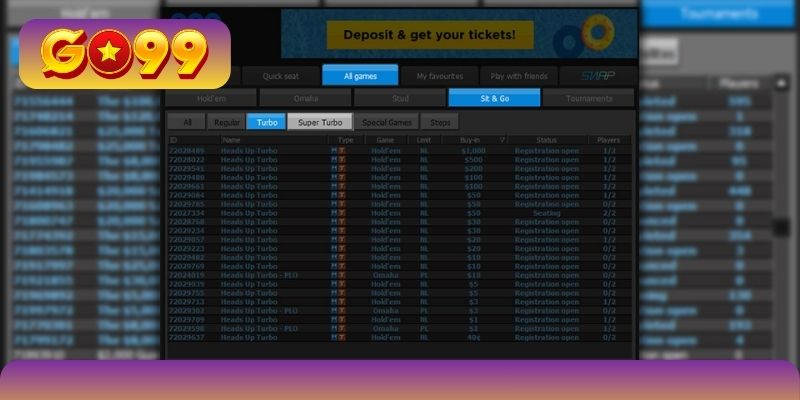
Task: Toggle the Super Turbo filter
Action: click(320, 122)
